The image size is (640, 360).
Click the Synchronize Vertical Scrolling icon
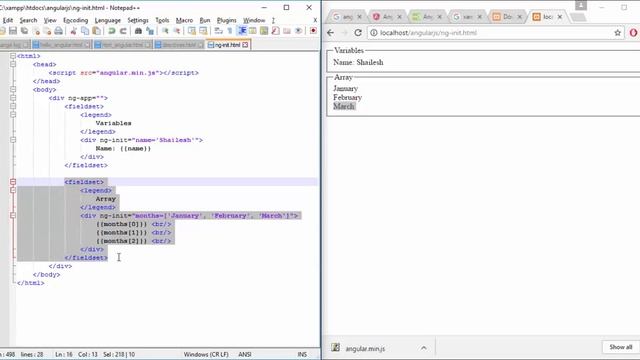pyautogui.click(x=192, y=31)
